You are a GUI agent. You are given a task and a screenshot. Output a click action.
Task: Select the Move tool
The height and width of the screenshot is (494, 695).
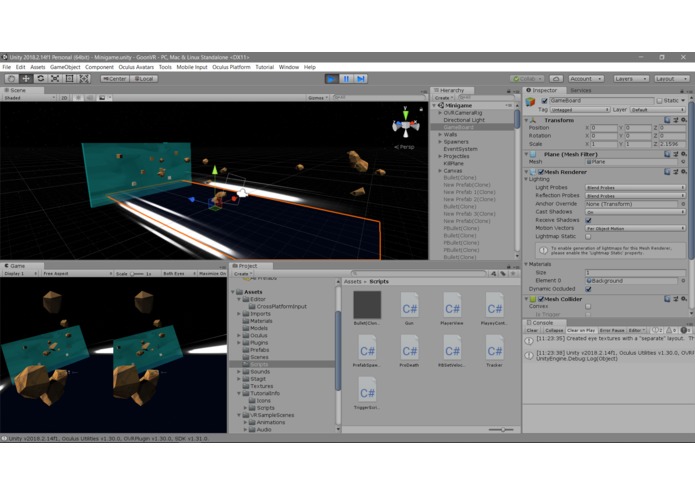[x=26, y=78]
